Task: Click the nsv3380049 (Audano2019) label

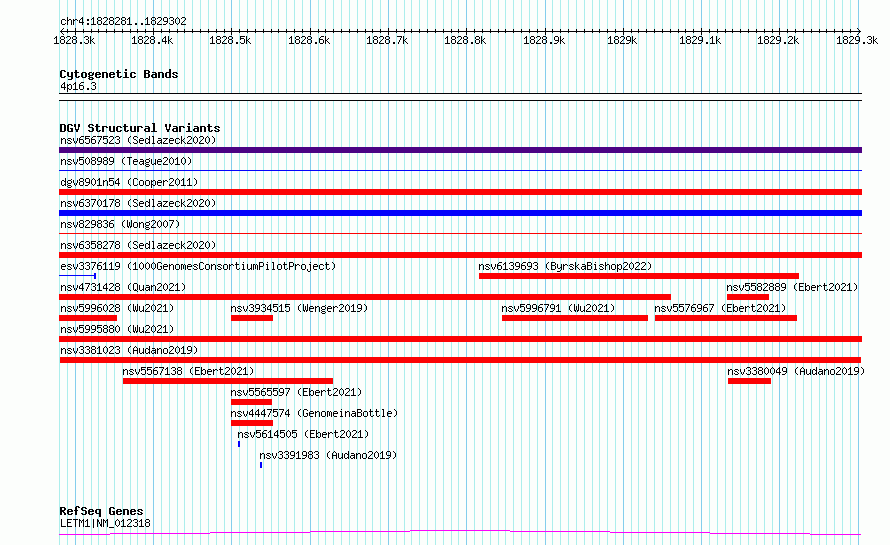Action: tap(796, 371)
